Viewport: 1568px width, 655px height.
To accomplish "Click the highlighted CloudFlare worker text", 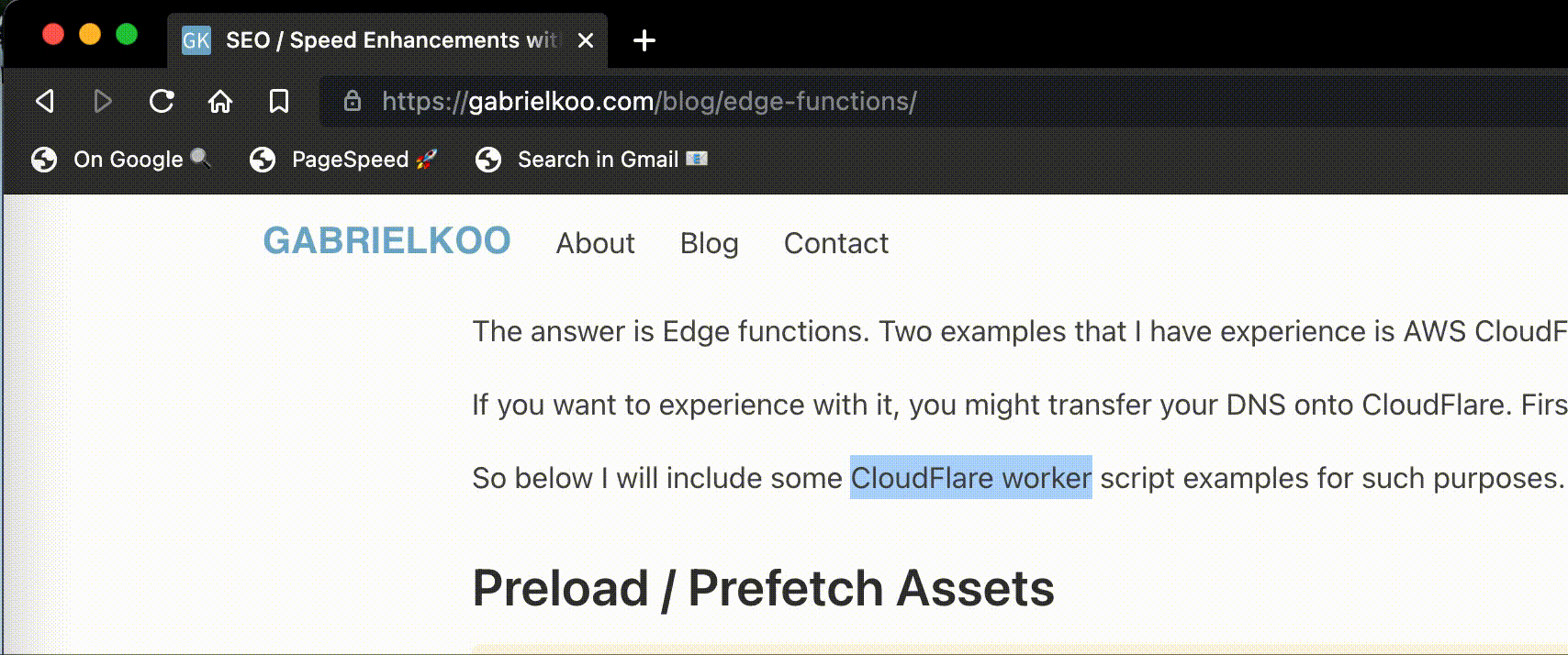I will (970, 478).
